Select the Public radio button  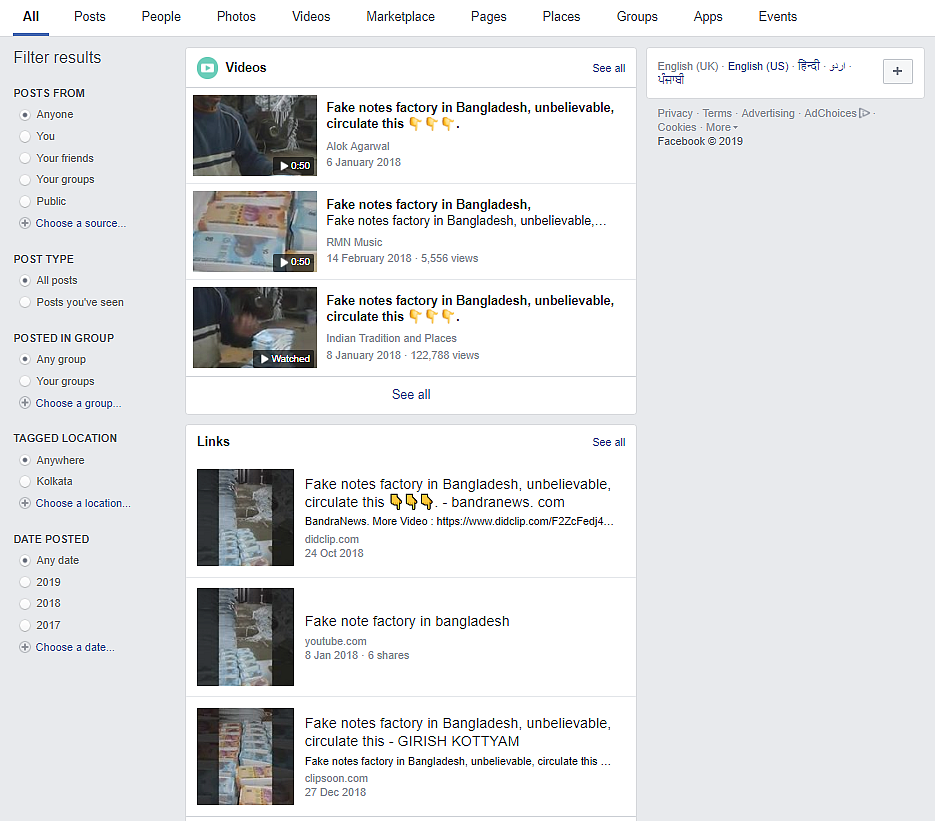(x=25, y=202)
